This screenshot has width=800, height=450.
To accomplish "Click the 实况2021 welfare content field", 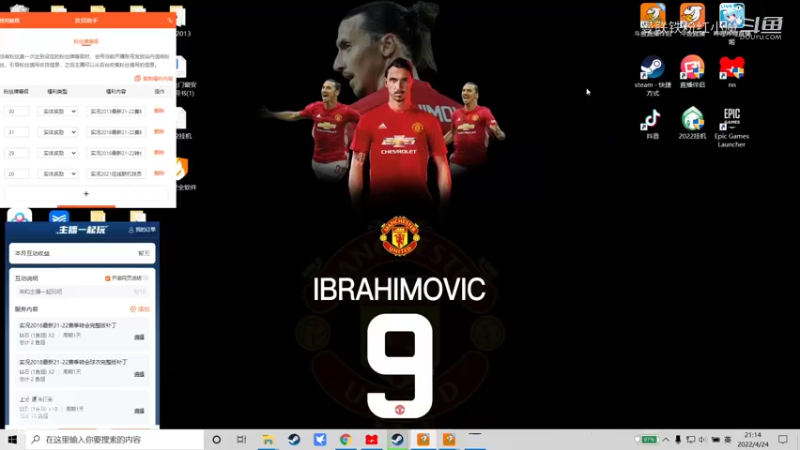I will pos(116,174).
